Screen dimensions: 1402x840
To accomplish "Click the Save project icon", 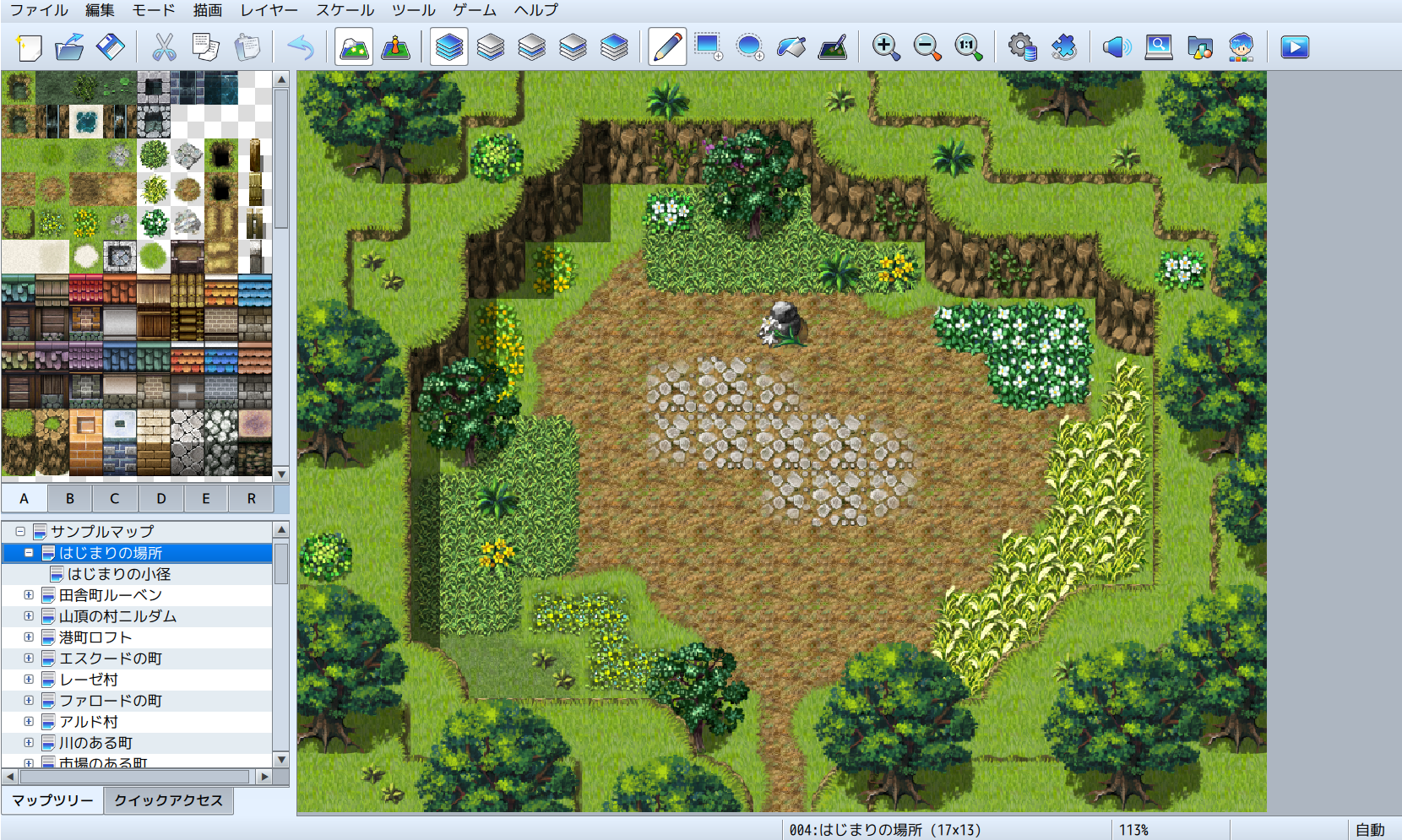I will pos(111,47).
